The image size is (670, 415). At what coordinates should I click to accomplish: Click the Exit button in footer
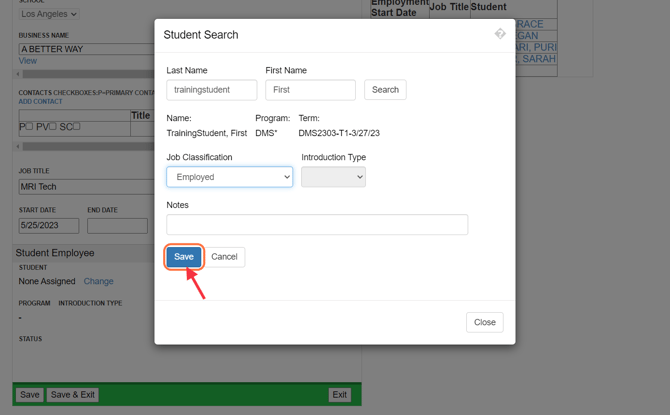click(x=339, y=395)
